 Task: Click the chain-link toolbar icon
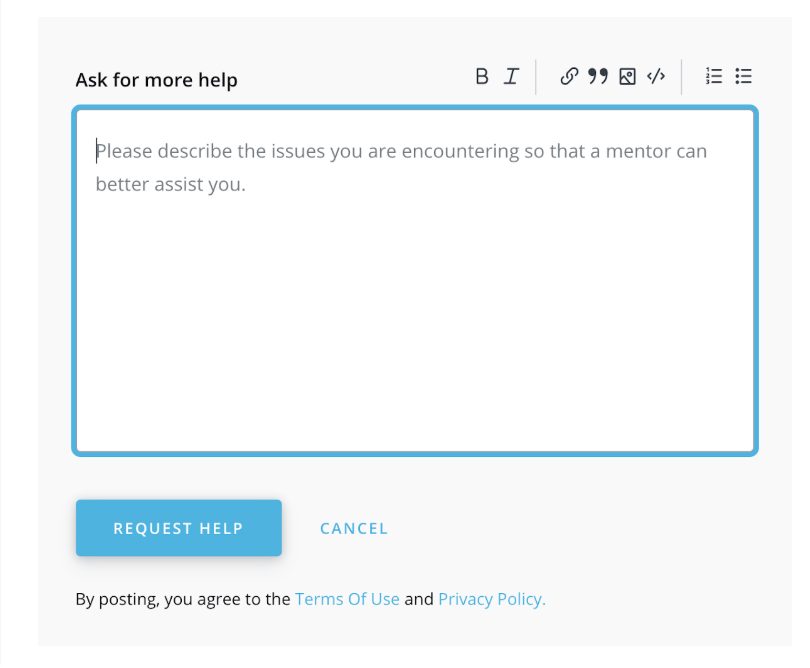point(569,76)
